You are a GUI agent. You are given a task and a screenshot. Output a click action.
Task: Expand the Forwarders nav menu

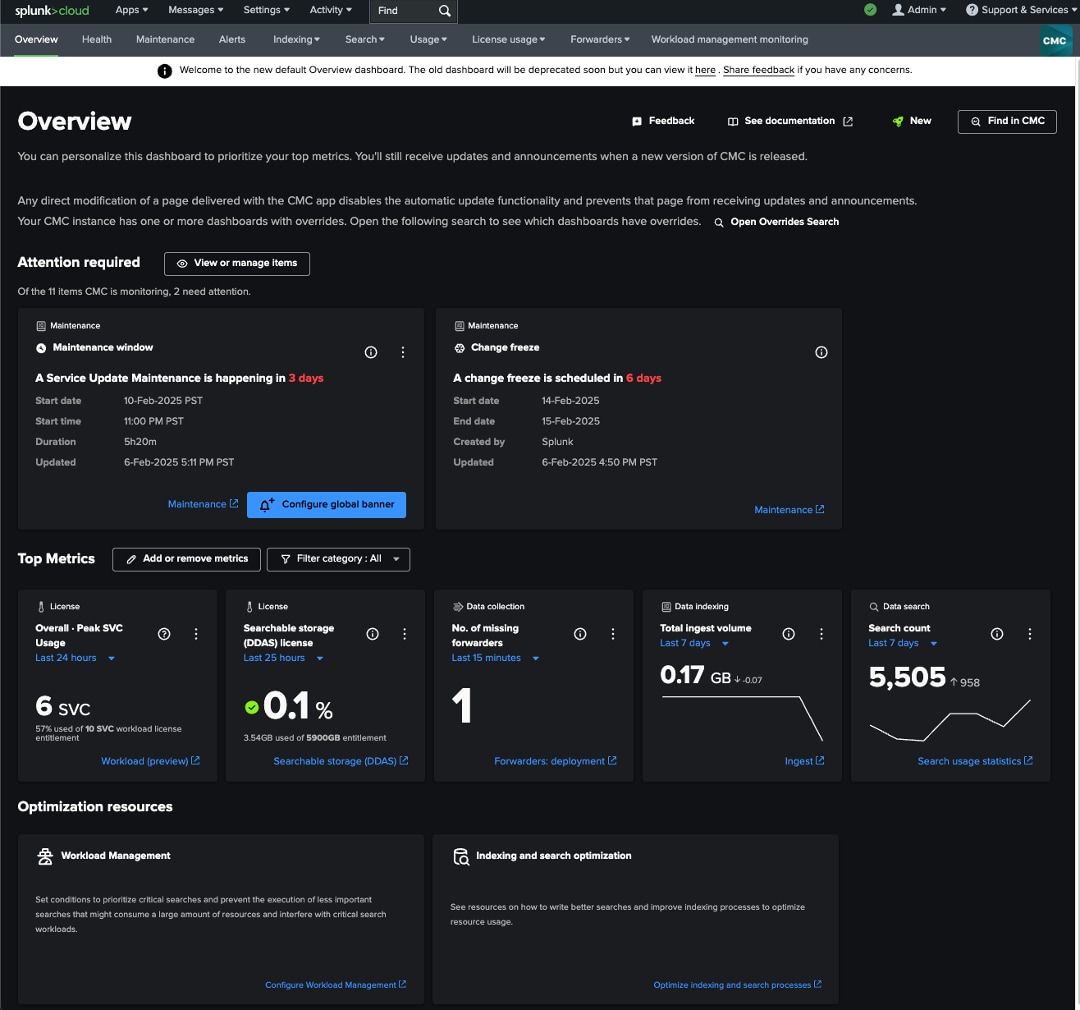(x=600, y=40)
